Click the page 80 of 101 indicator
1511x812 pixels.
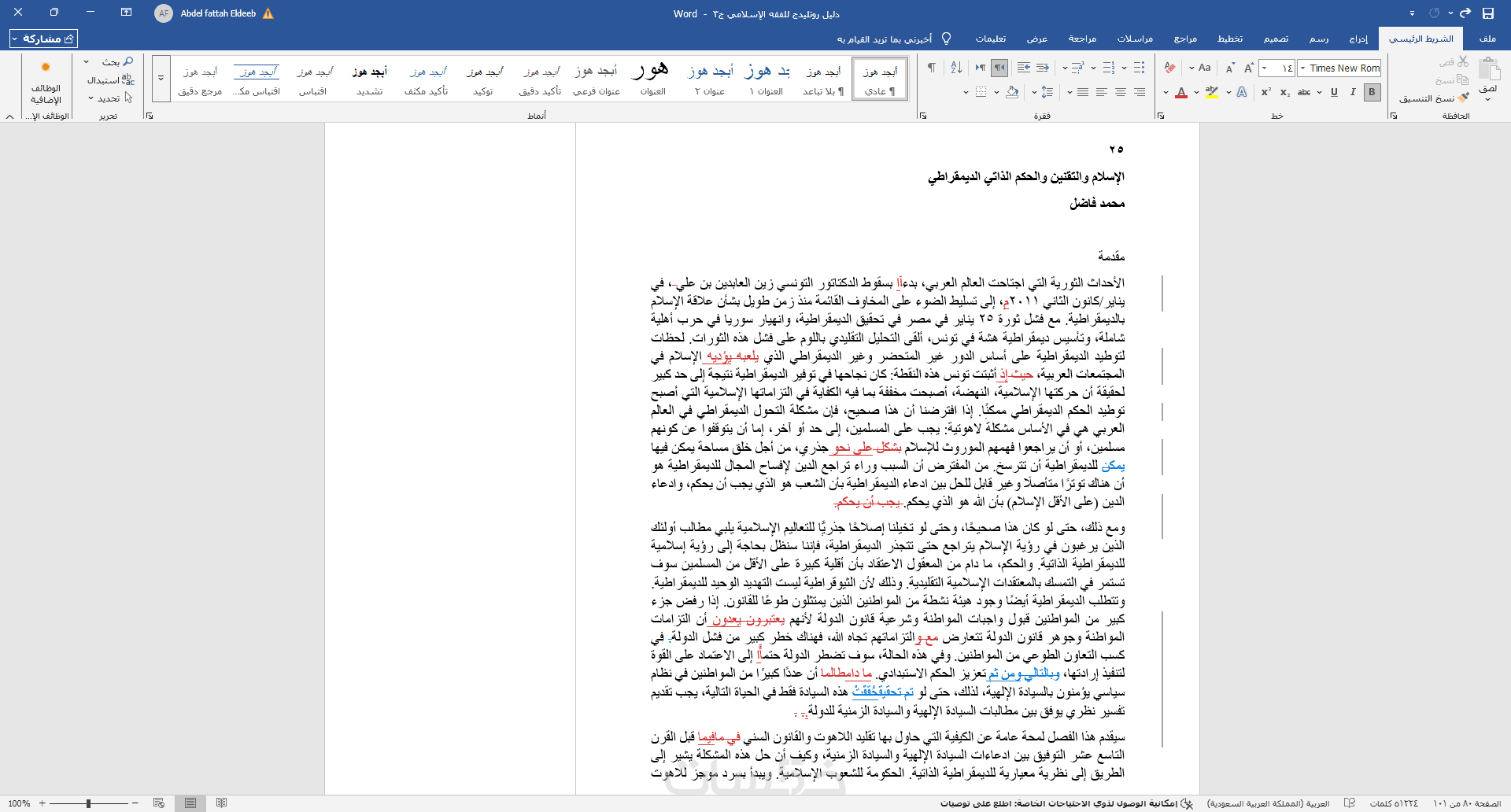tap(1467, 803)
